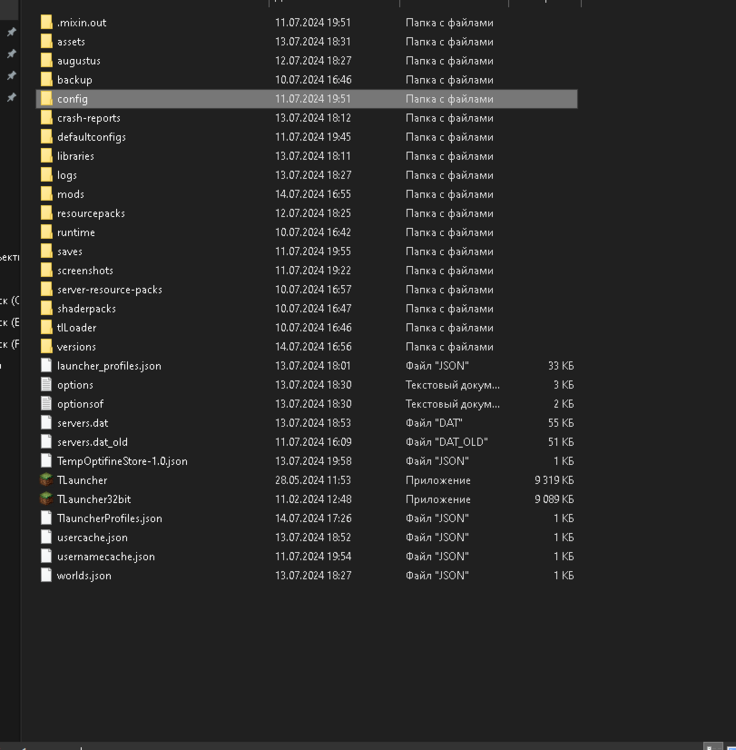Click the saves folder icon

[x=46, y=252]
